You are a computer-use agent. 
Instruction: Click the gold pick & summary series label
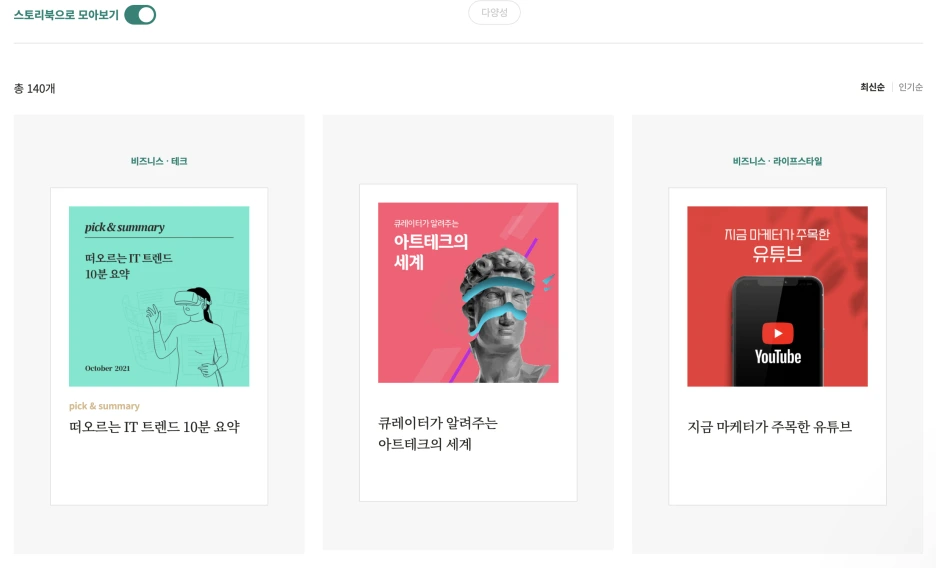point(104,406)
